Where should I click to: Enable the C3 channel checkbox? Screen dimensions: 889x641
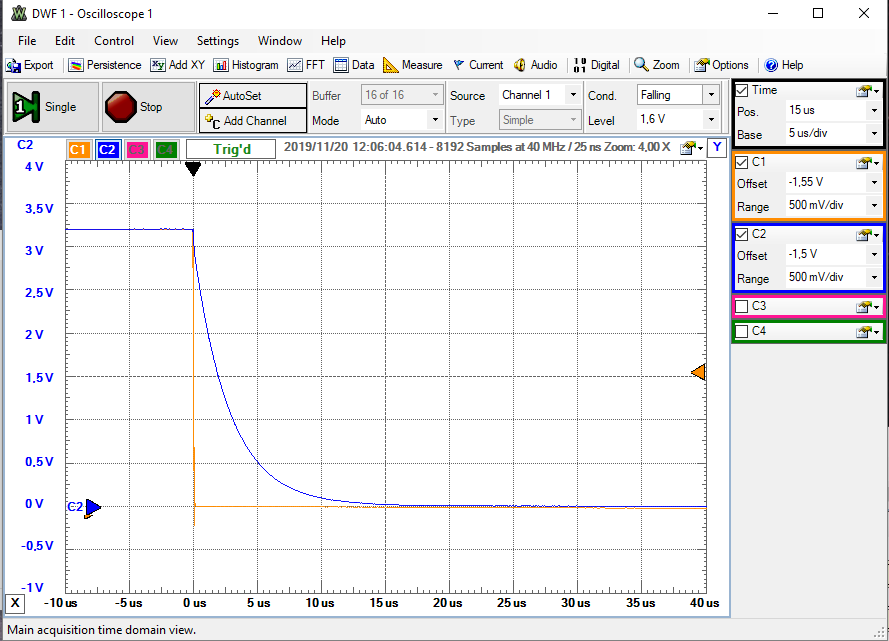coord(742,306)
